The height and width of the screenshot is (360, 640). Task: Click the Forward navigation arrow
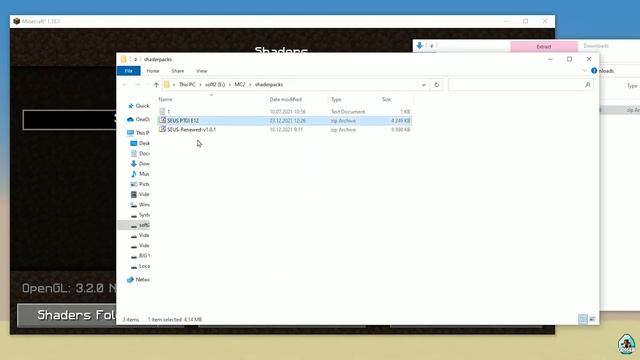pyautogui.click(x=138, y=85)
